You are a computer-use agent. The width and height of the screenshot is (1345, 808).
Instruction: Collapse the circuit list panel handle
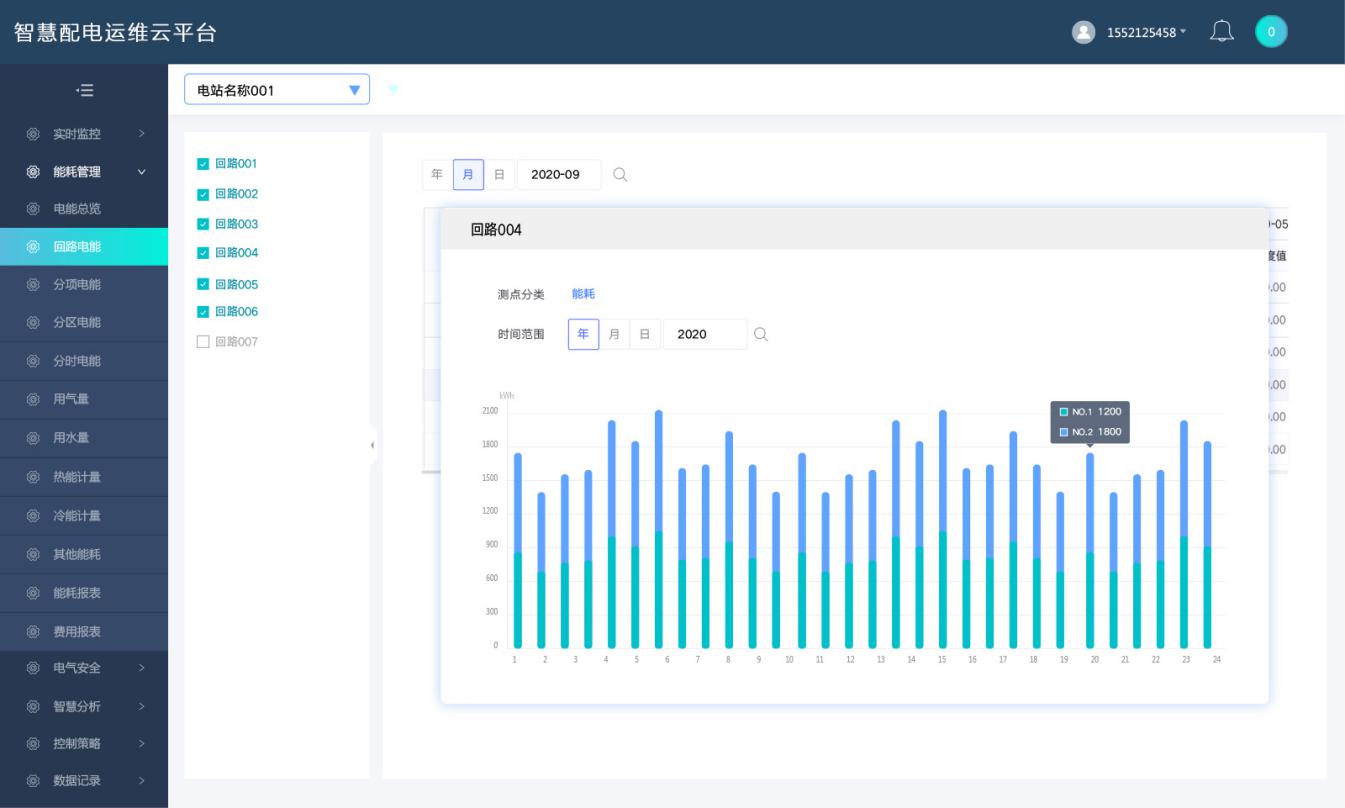click(373, 445)
